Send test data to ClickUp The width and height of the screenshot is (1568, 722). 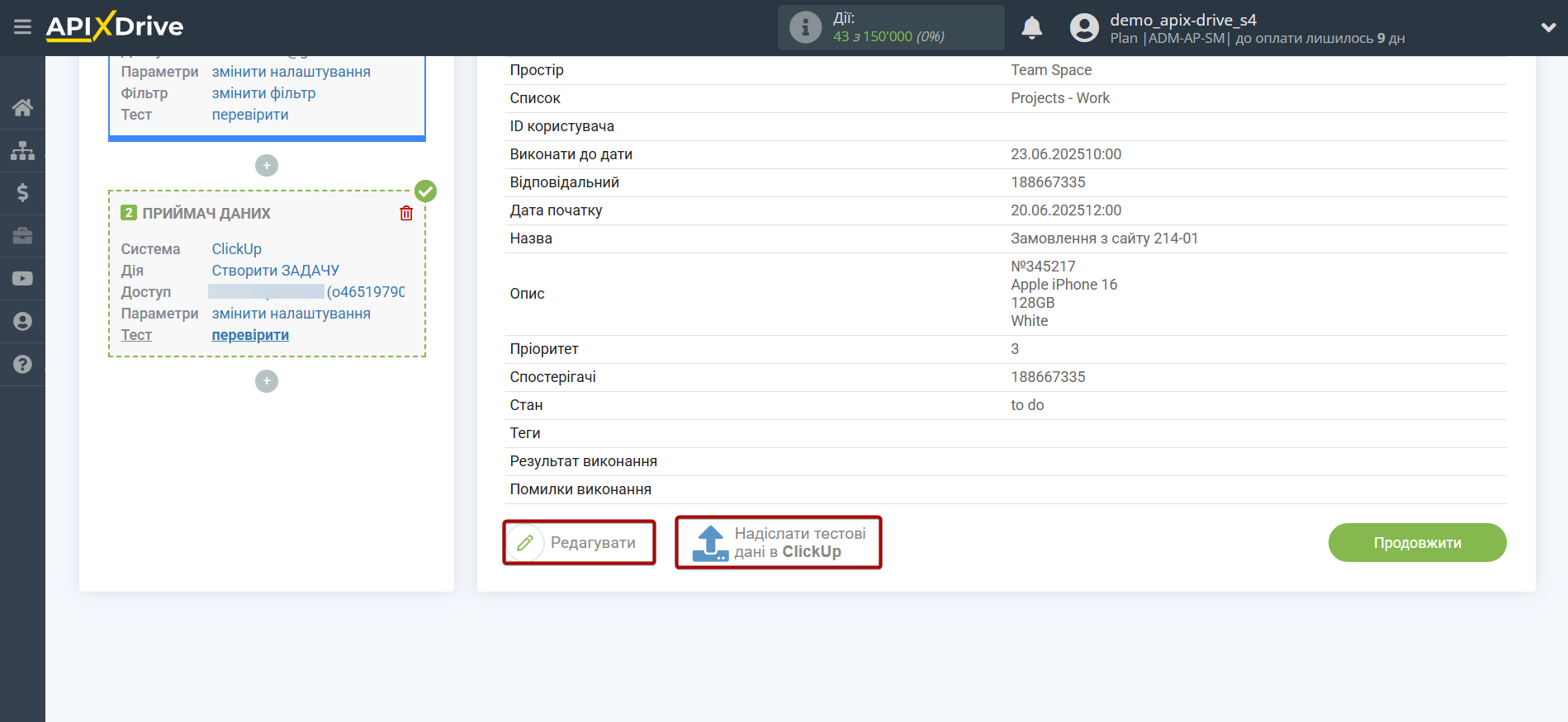point(779,543)
